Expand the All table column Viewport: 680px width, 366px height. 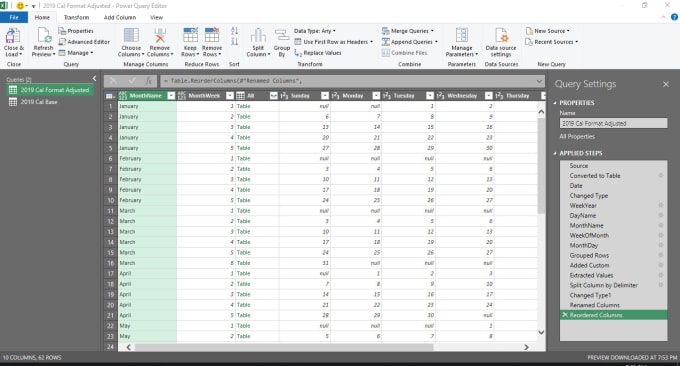[273, 96]
